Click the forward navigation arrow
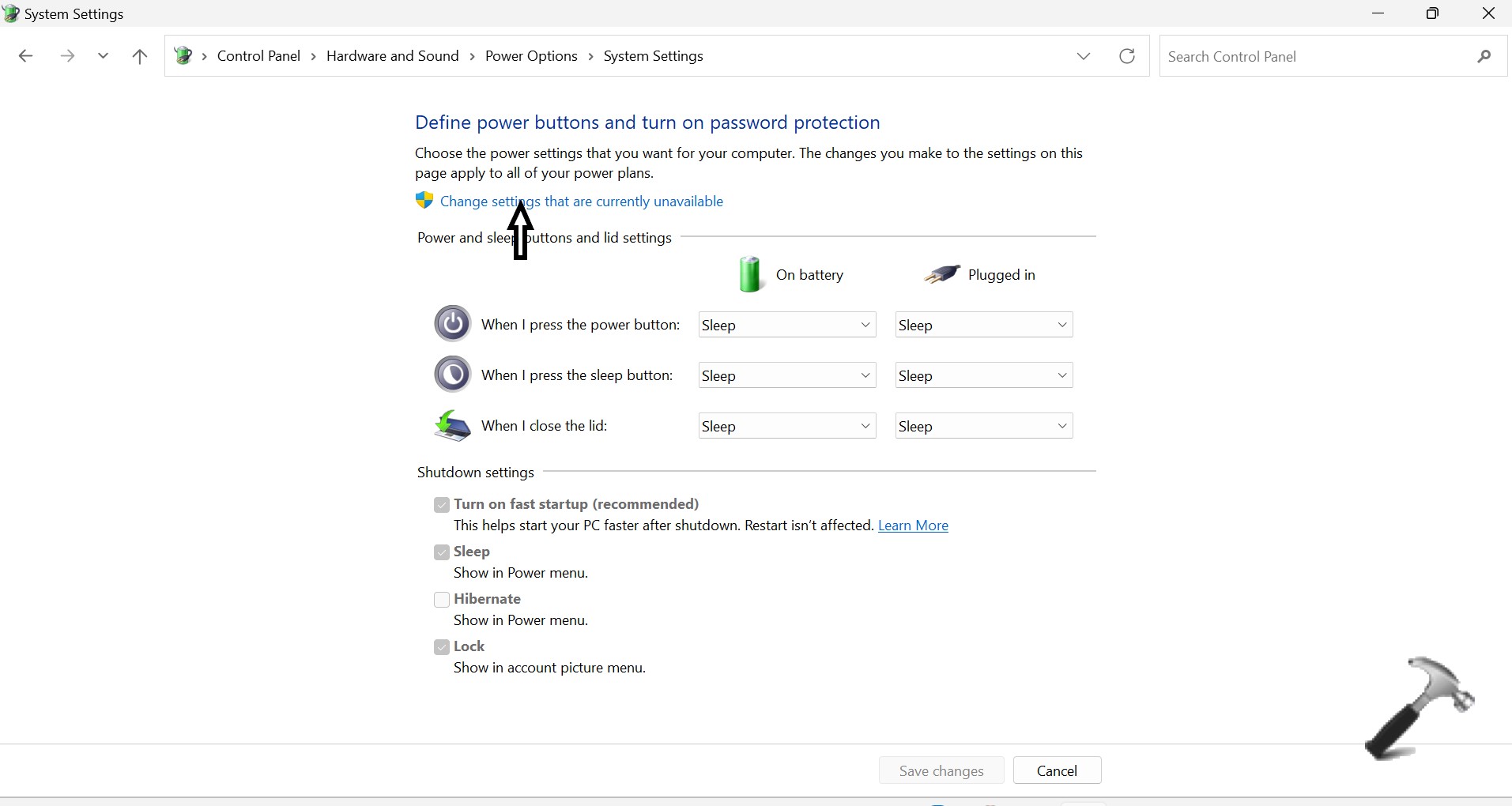The width and height of the screenshot is (1512, 806). tap(68, 56)
